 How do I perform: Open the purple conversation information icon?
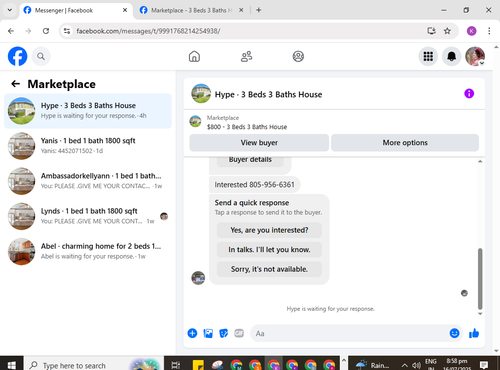(469, 94)
